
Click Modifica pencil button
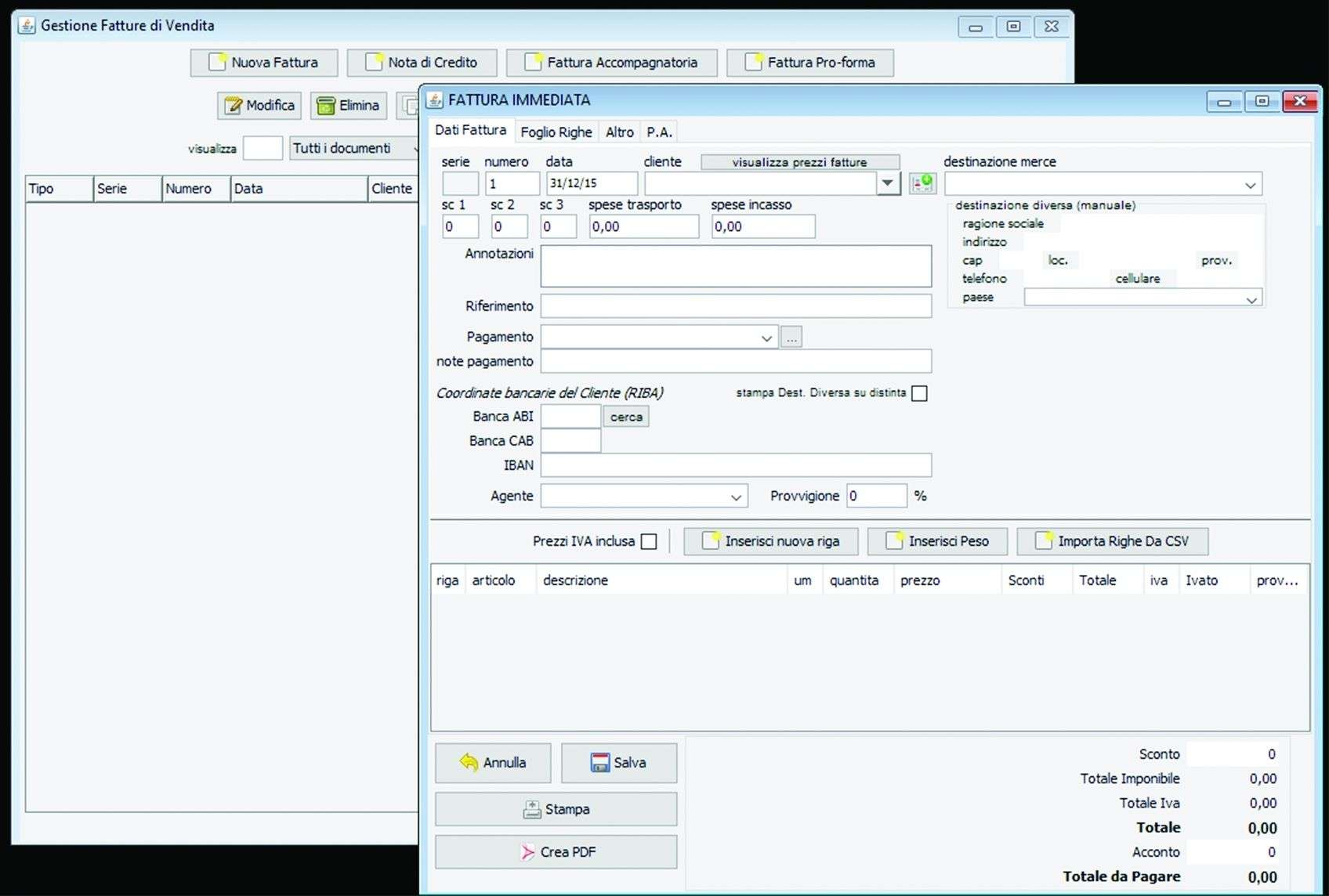[x=259, y=106]
